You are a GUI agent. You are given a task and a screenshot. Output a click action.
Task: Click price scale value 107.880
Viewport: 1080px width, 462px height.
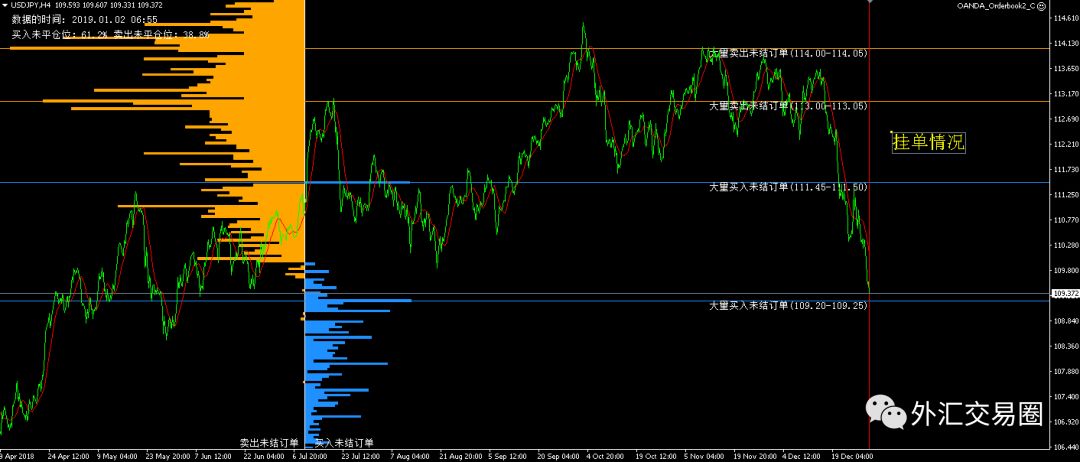1065,372
